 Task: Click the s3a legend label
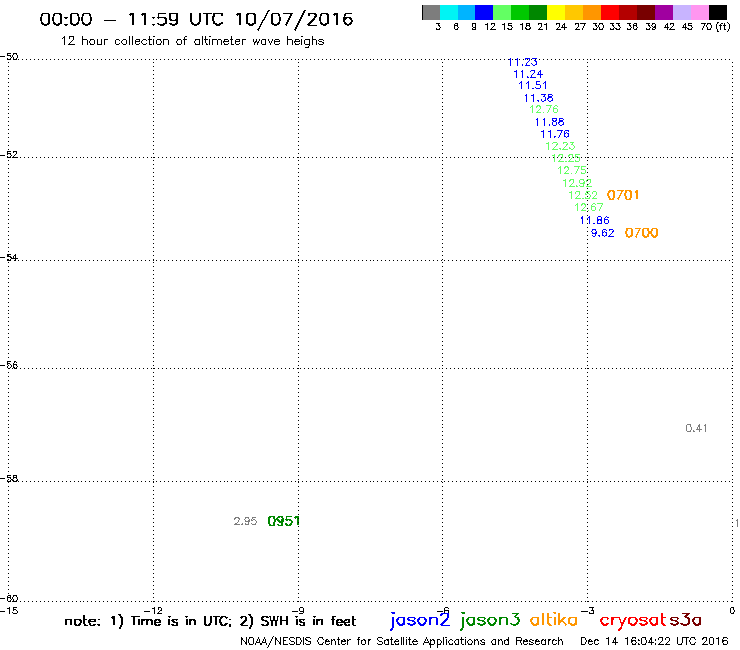[685, 620]
